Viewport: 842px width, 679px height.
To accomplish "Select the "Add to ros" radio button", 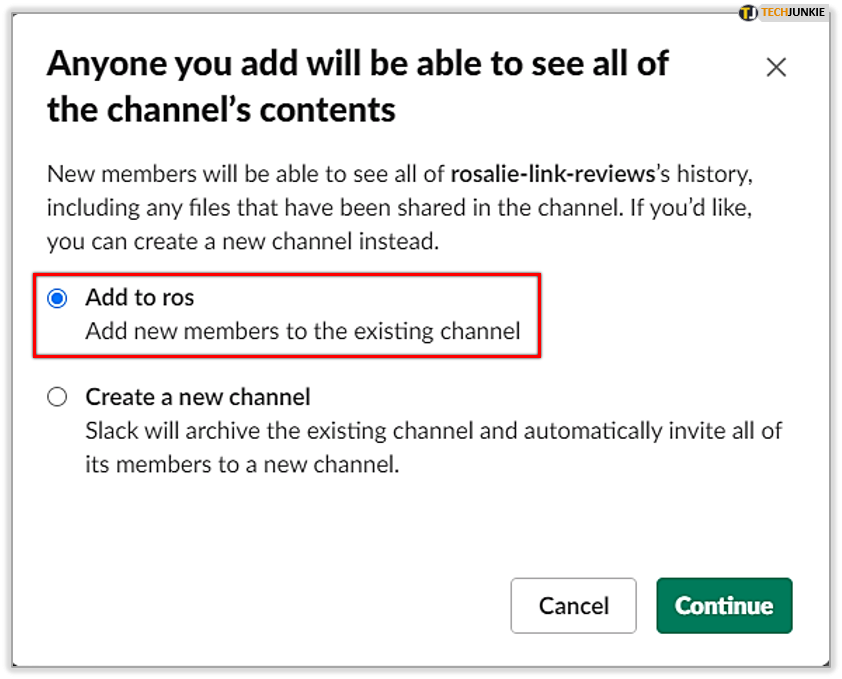I will (x=57, y=298).
